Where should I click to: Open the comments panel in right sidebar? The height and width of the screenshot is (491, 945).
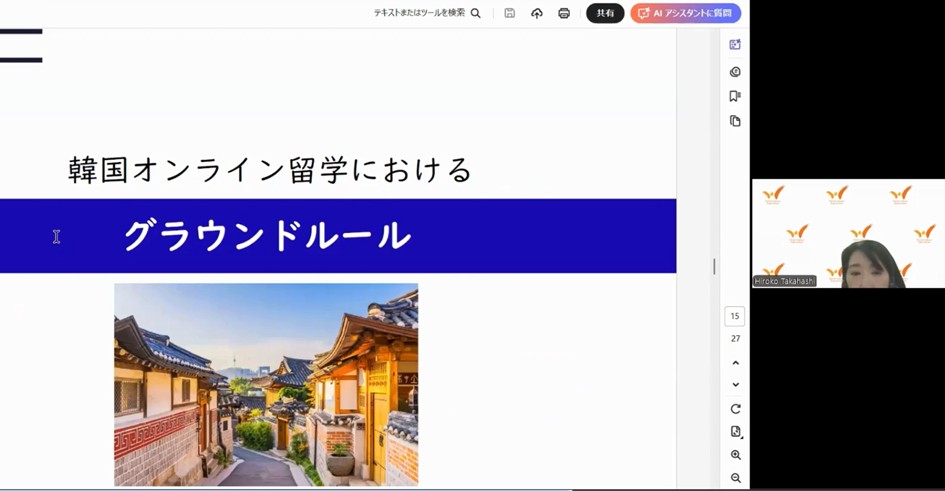point(735,72)
